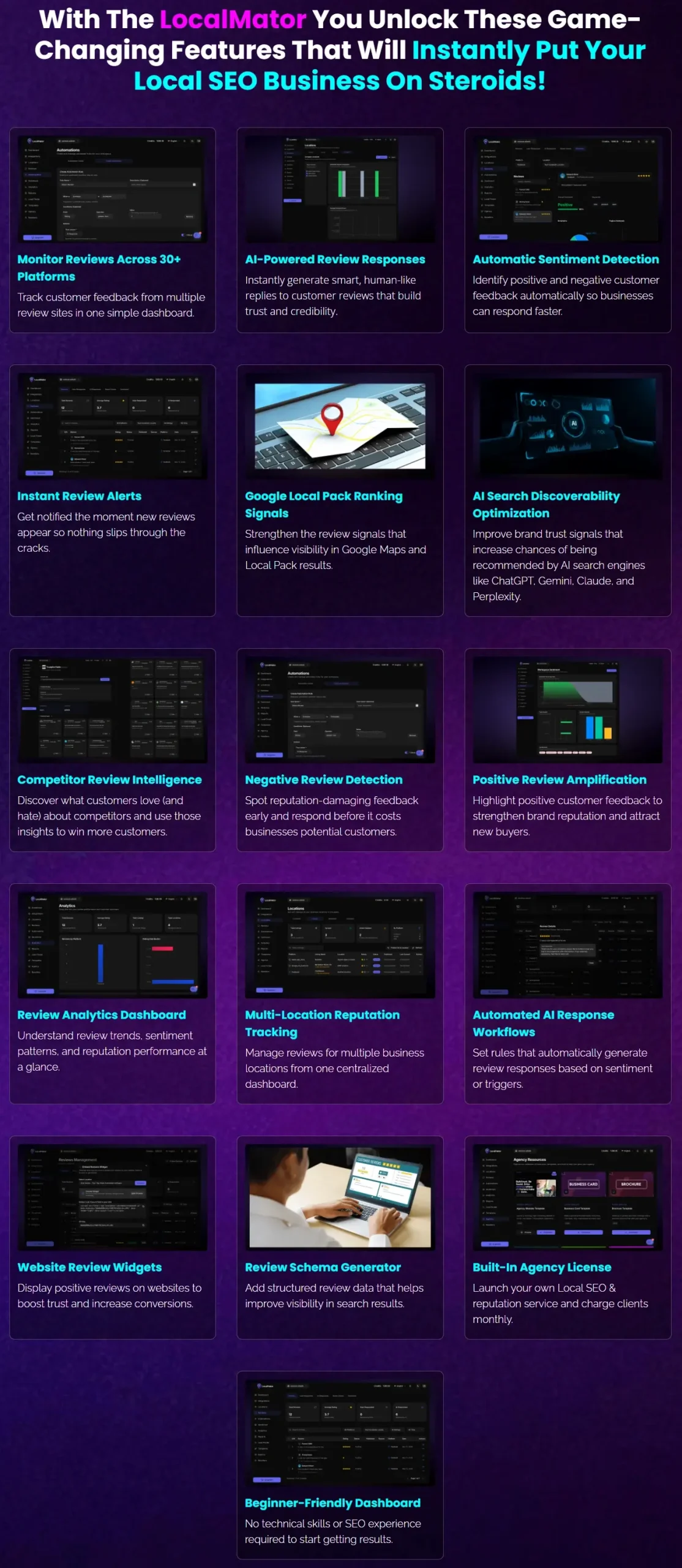Open the AI-Powered Review Responses screenshot
Viewport: 682px width, 1568px height.
point(340,189)
